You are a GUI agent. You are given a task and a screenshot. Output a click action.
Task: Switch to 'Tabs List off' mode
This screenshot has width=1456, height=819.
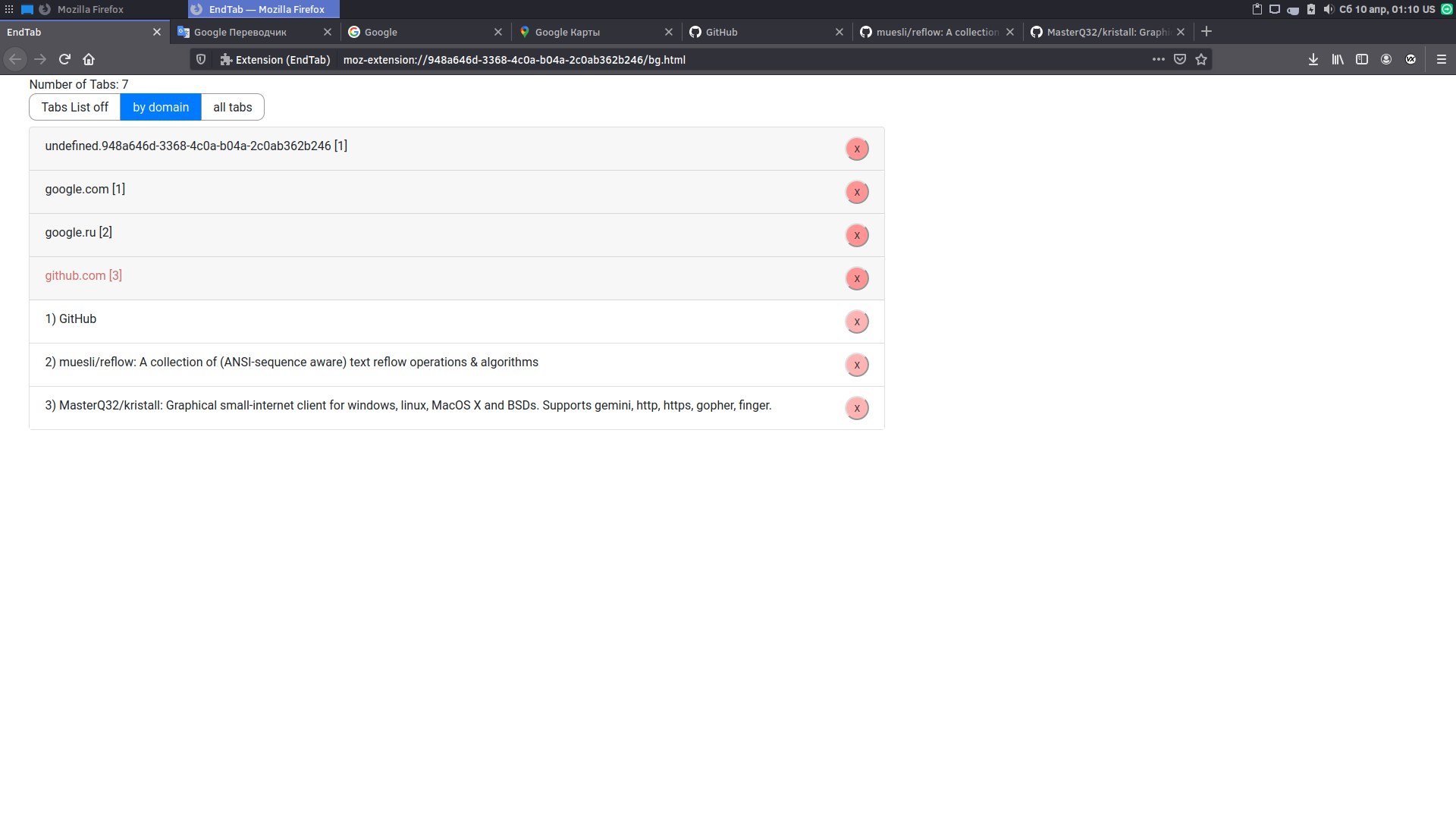74,107
